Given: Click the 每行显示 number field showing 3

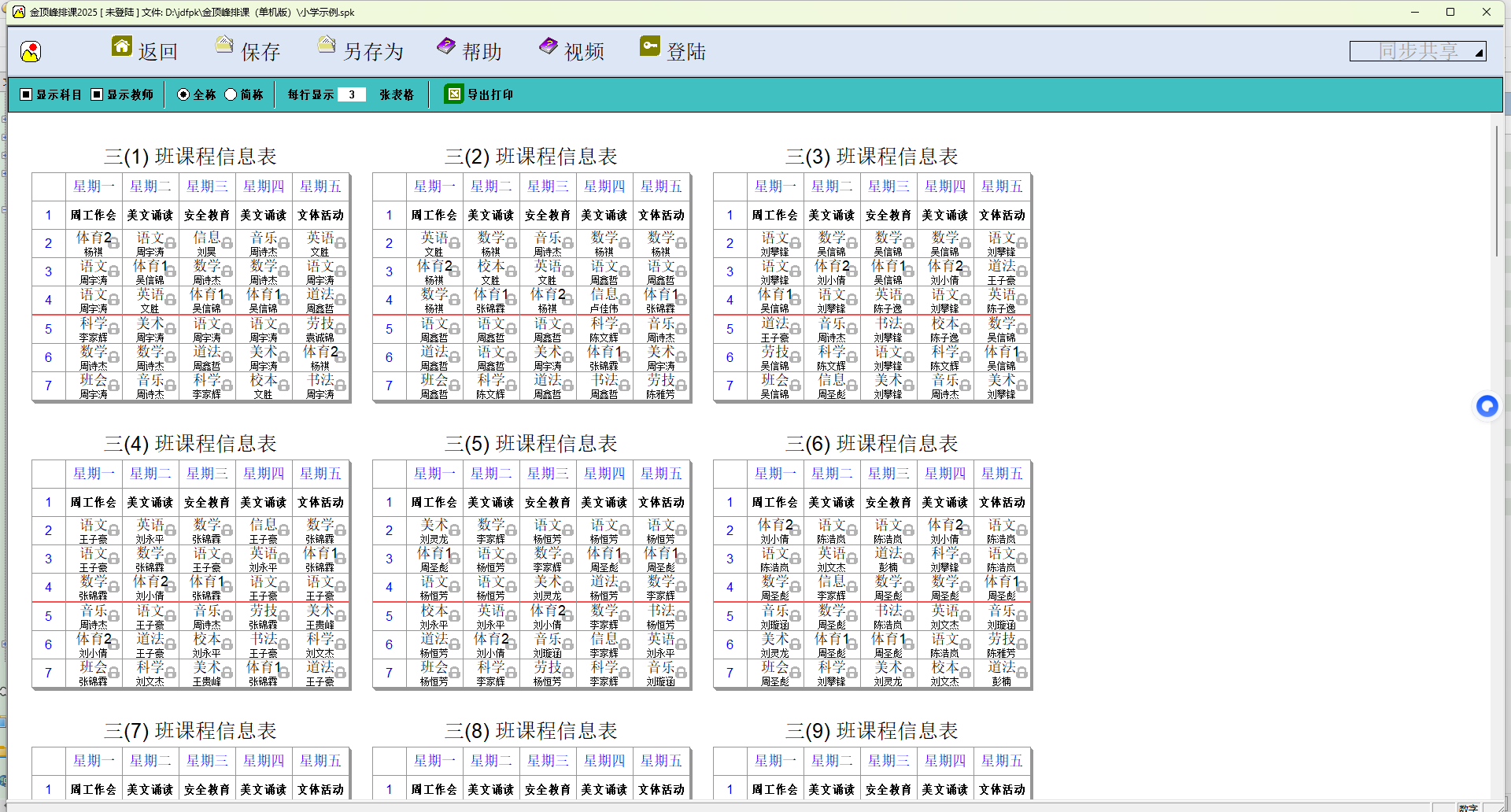Looking at the screenshot, I should (x=352, y=94).
